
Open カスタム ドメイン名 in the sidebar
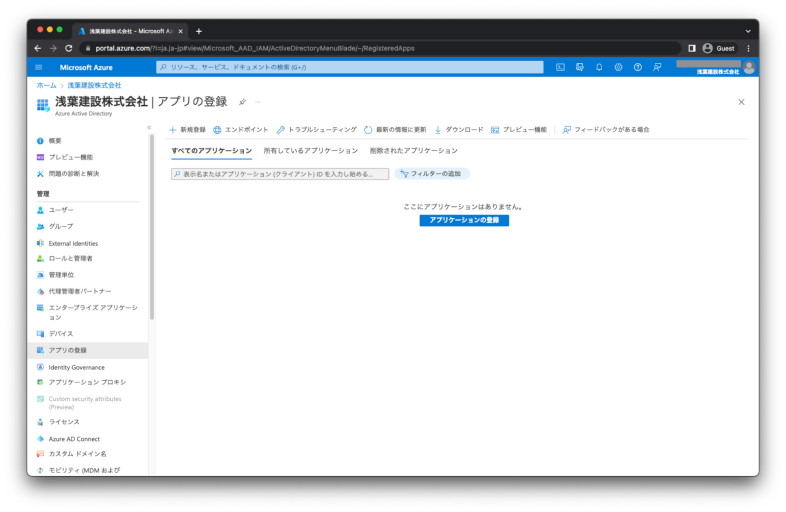pos(72,454)
